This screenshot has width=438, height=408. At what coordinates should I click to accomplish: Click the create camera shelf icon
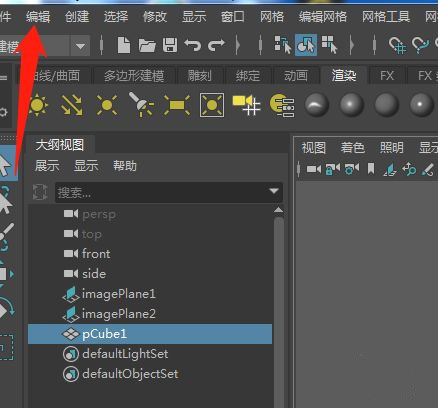tap(246, 105)
